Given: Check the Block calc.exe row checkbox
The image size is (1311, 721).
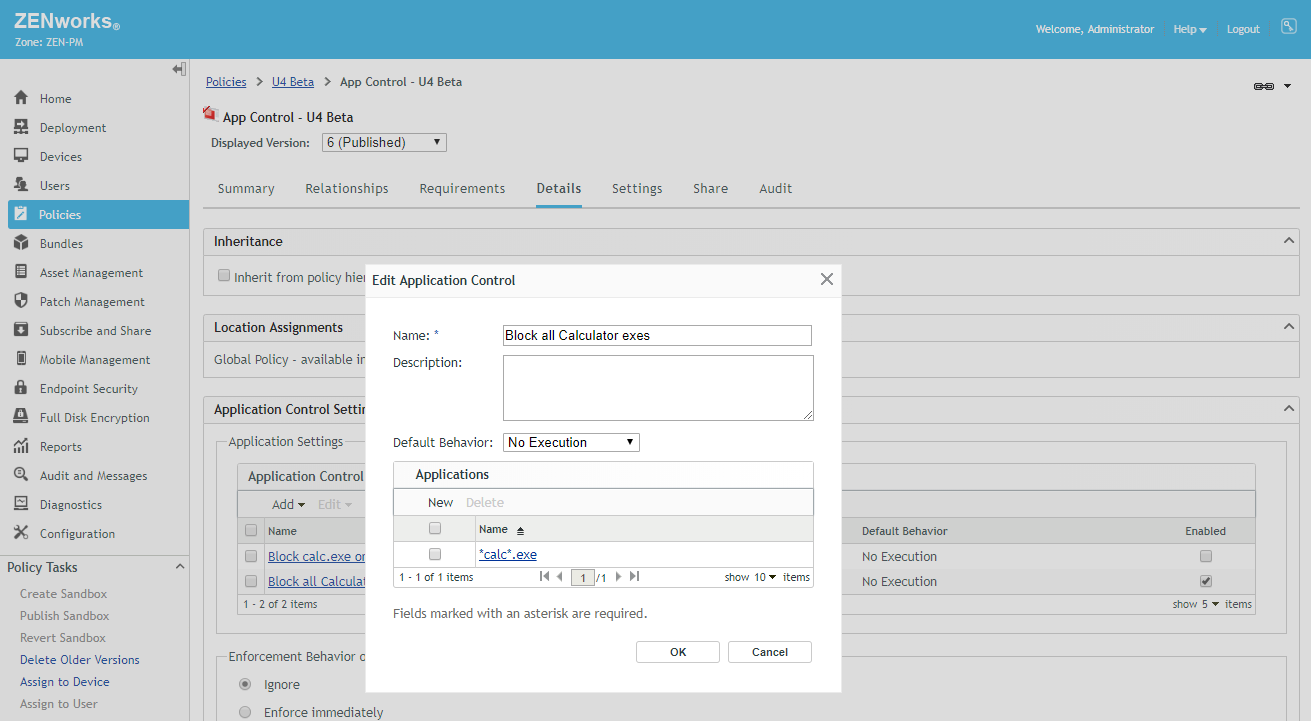Looking at the screenshot, I should pos(251,556).
